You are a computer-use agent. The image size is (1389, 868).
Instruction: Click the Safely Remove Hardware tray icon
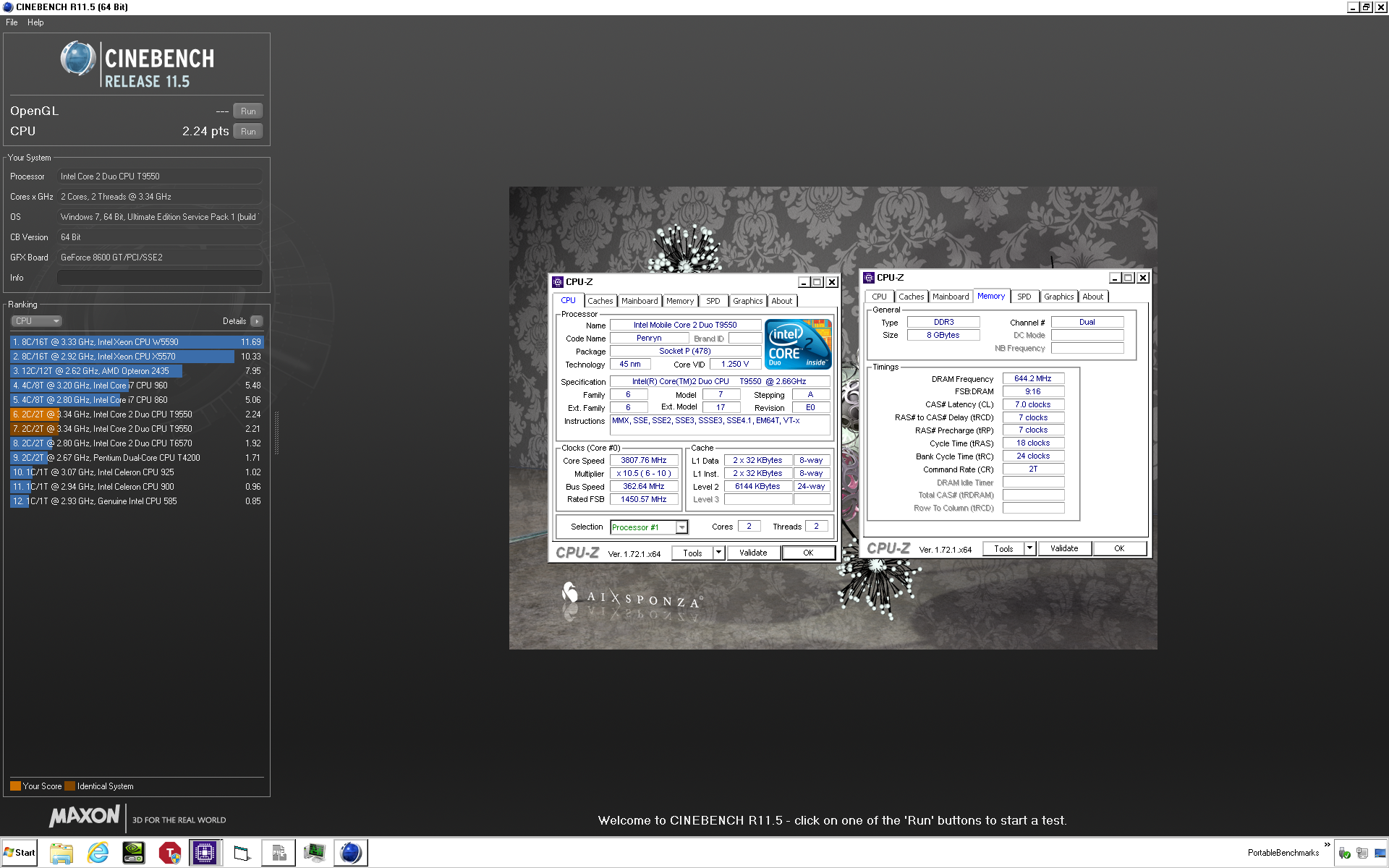click(1344, 853)
